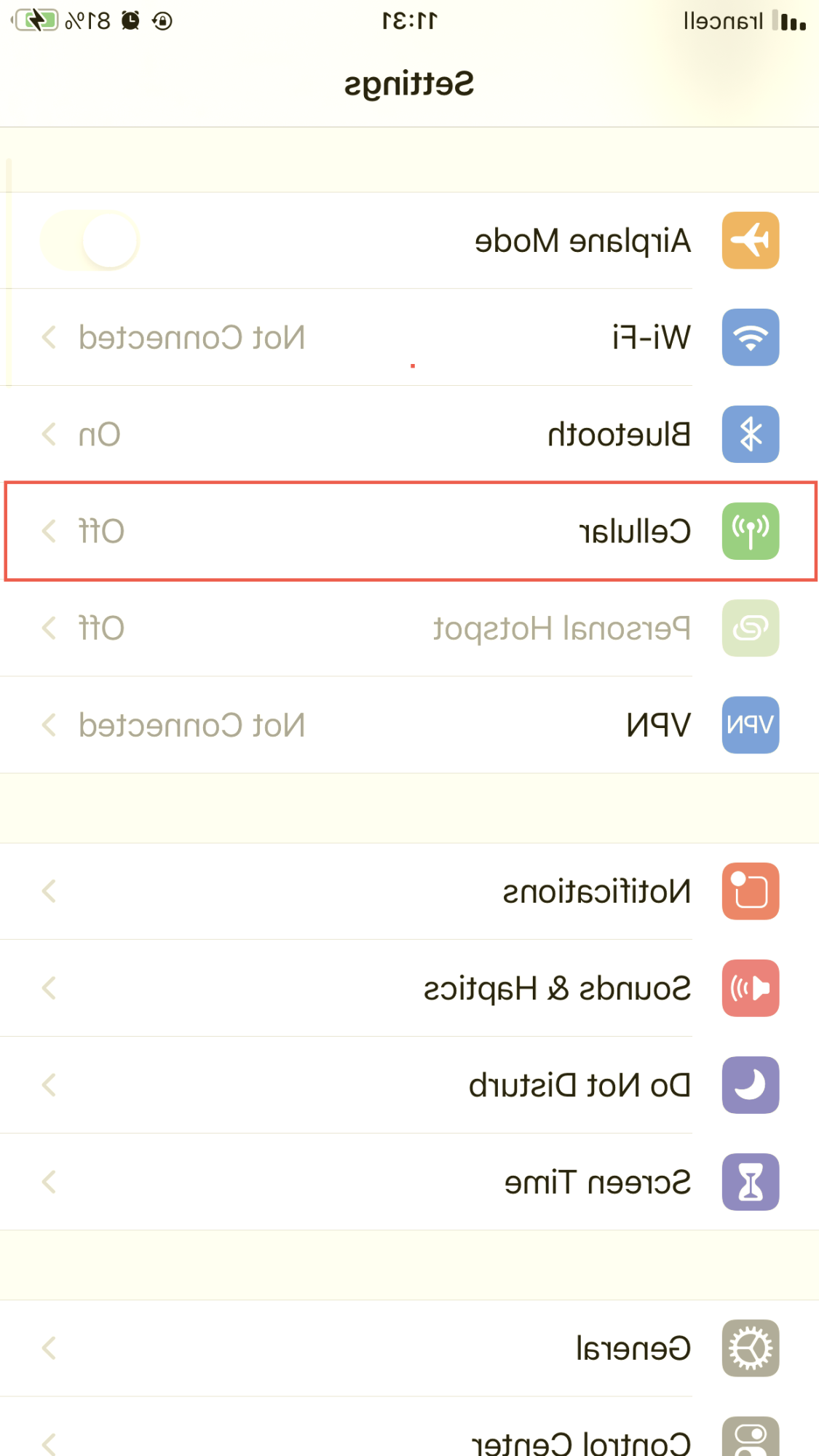Tap the orange Airplane Mode icon
Image resolution: width=819 pixels, height=1456 pixels.
pyautogui.click(x=750, y=240)
